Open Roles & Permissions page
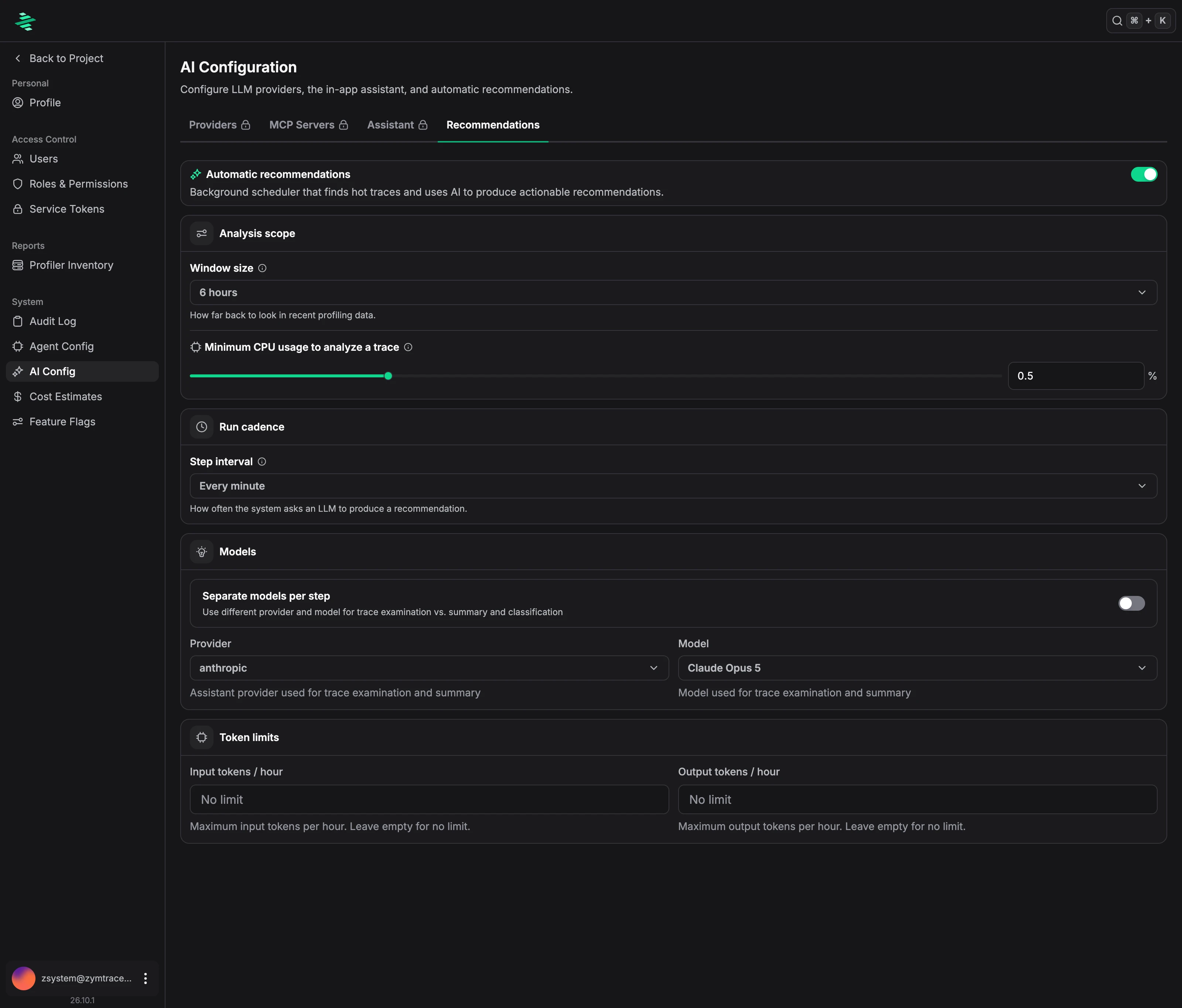 click(82, 184)
